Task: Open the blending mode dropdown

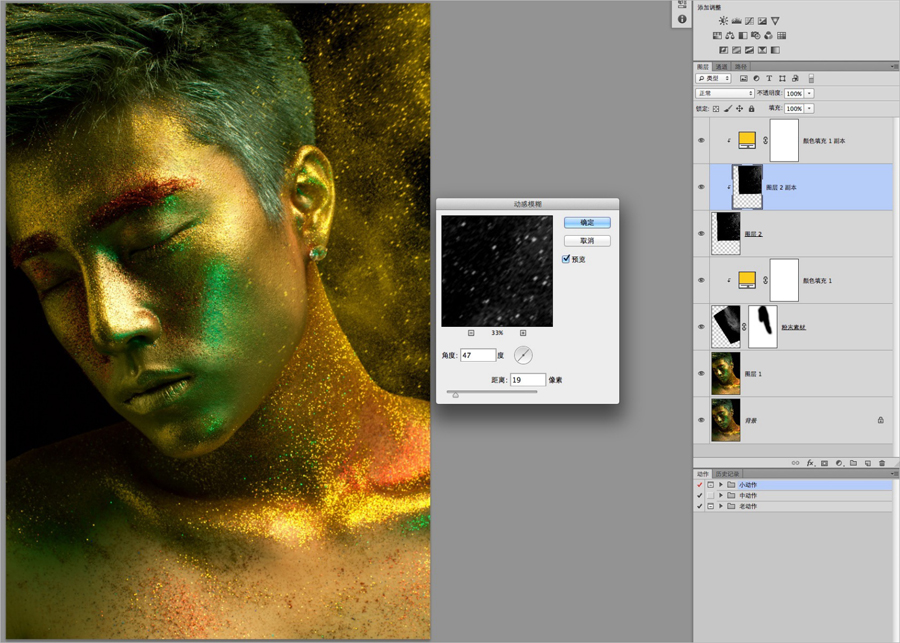Action: click(x=724, y=93)
